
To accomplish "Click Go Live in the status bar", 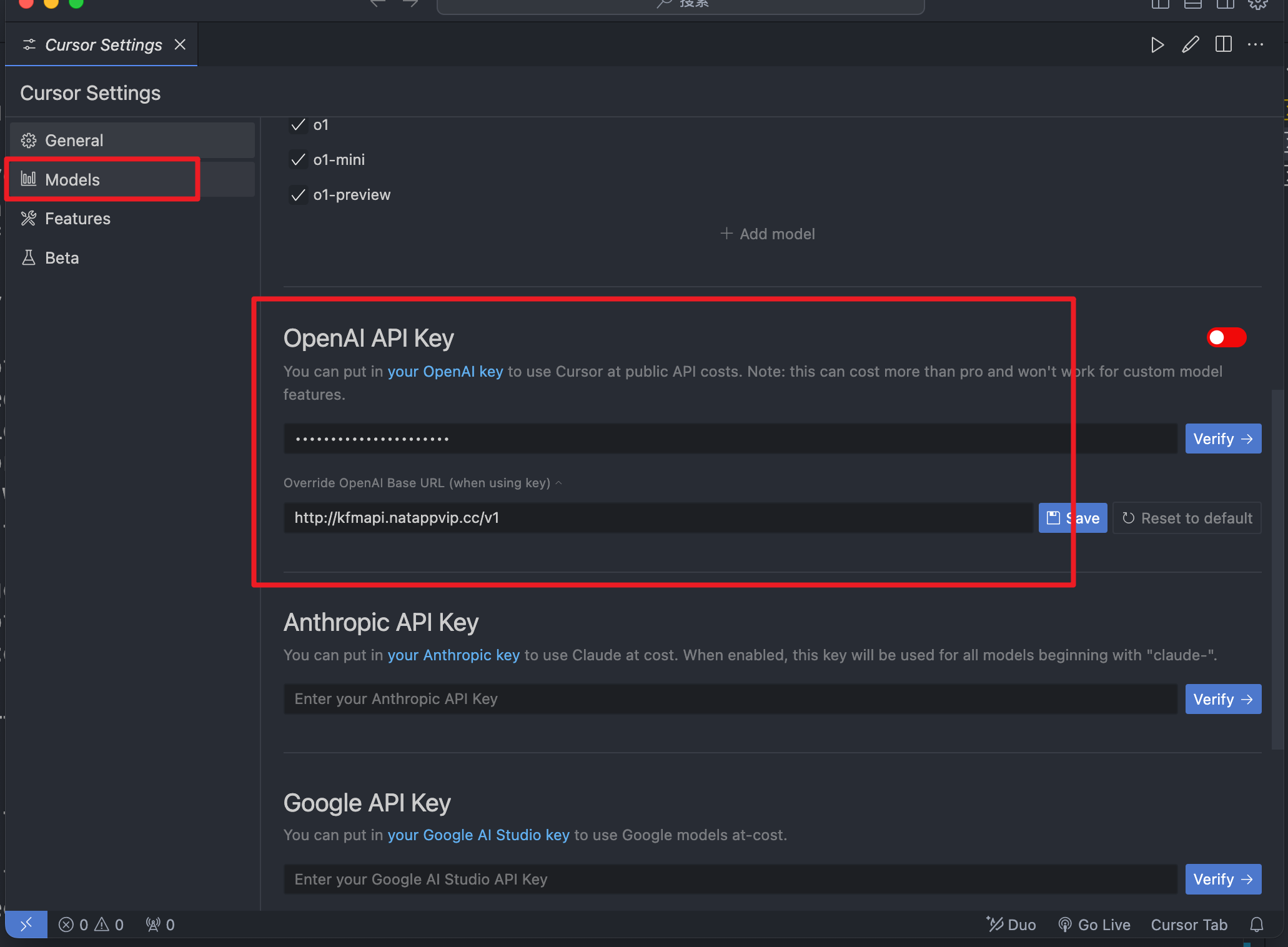I will click(1094, 925).
